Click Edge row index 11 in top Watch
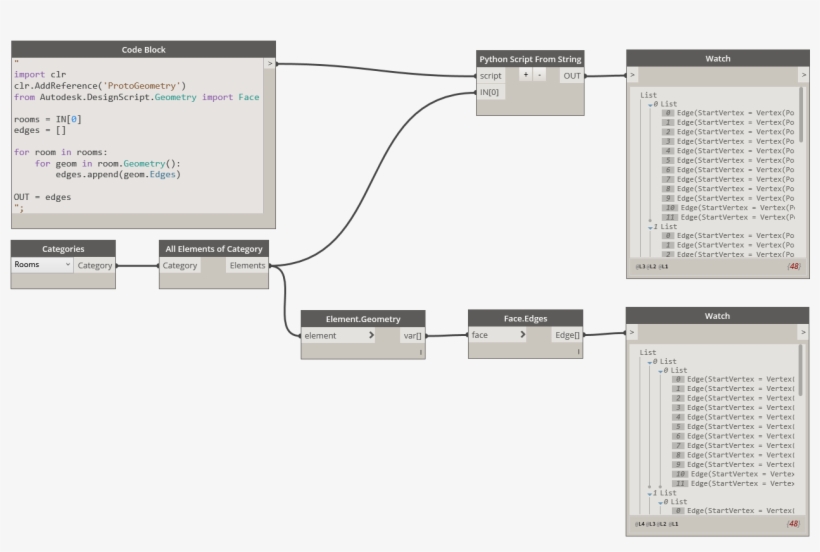This screenshot has width=820, height=552. tap(727, 217)
